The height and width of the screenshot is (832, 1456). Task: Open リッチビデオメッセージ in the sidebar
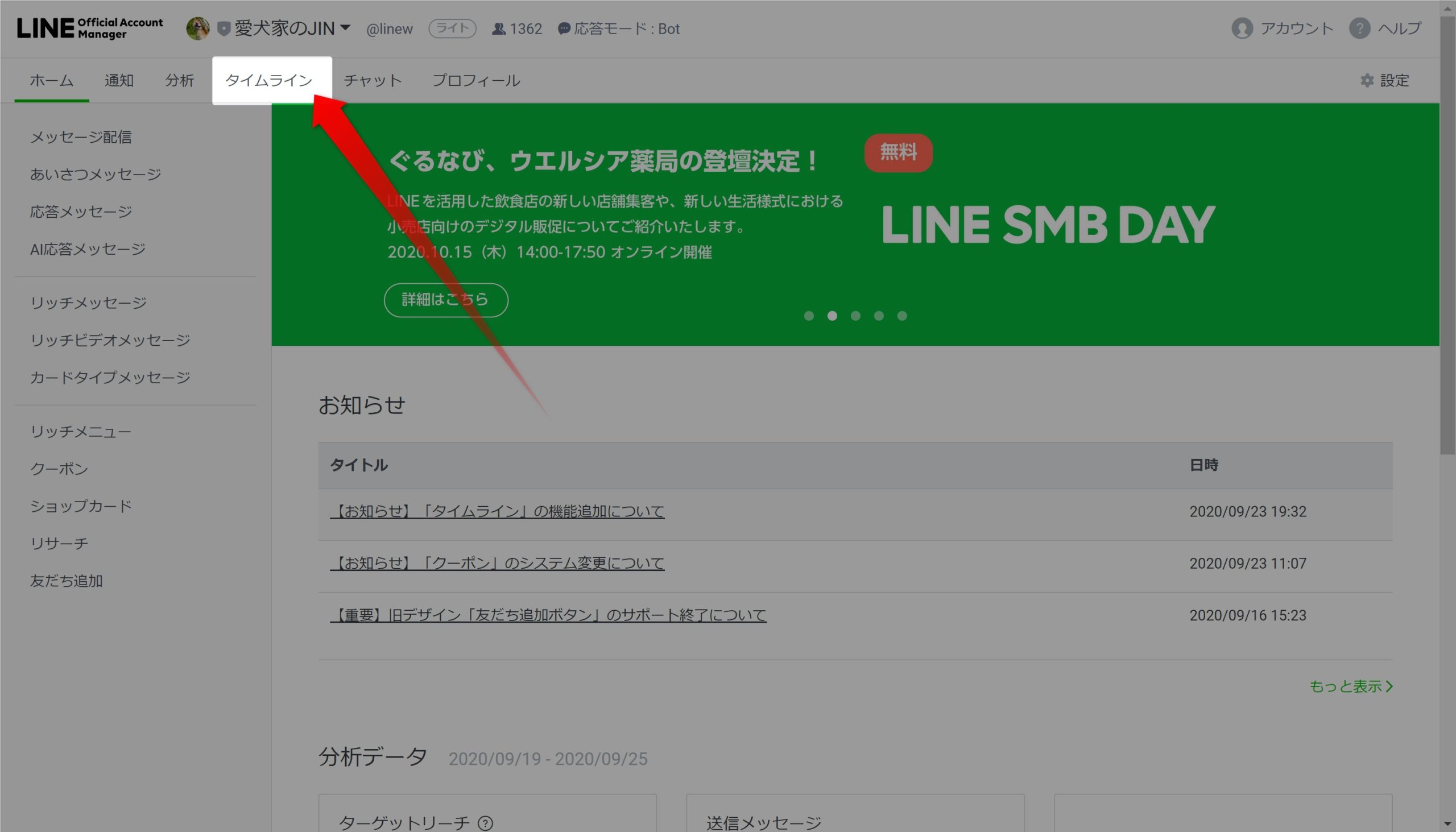[x=110, y=340]
